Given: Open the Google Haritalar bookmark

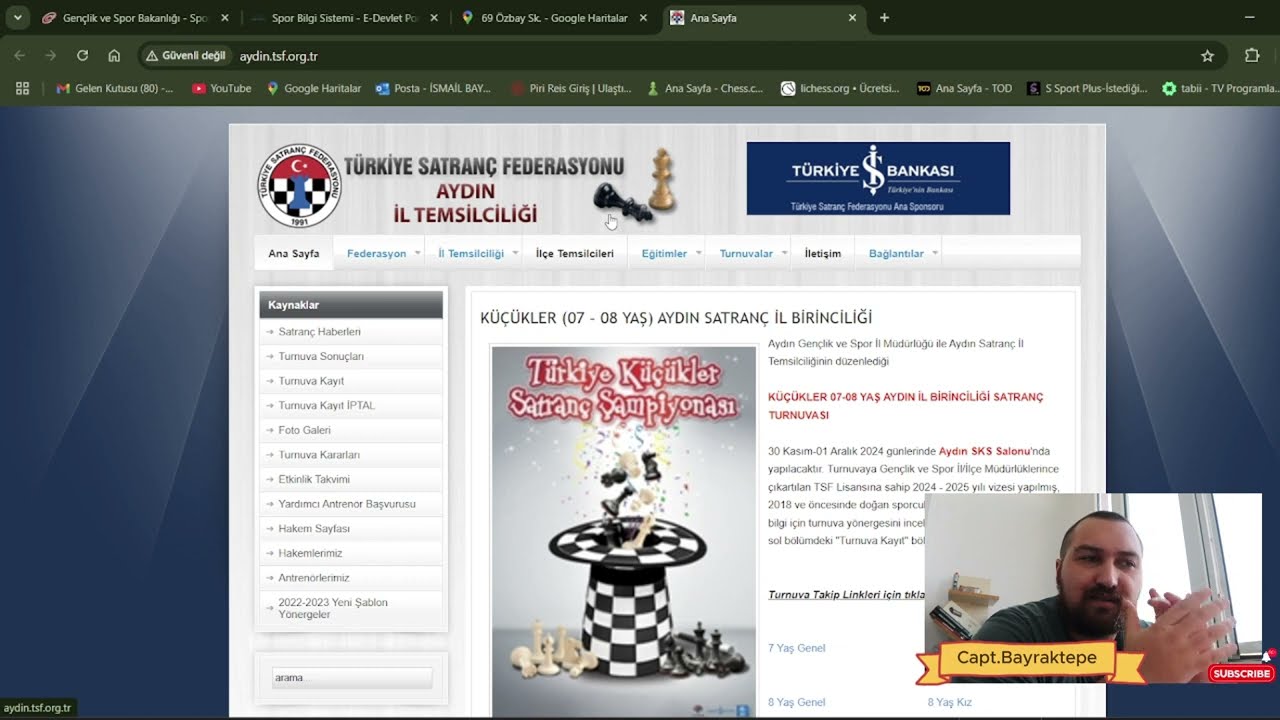Looking at the screenshot, I should click(314, 88).
